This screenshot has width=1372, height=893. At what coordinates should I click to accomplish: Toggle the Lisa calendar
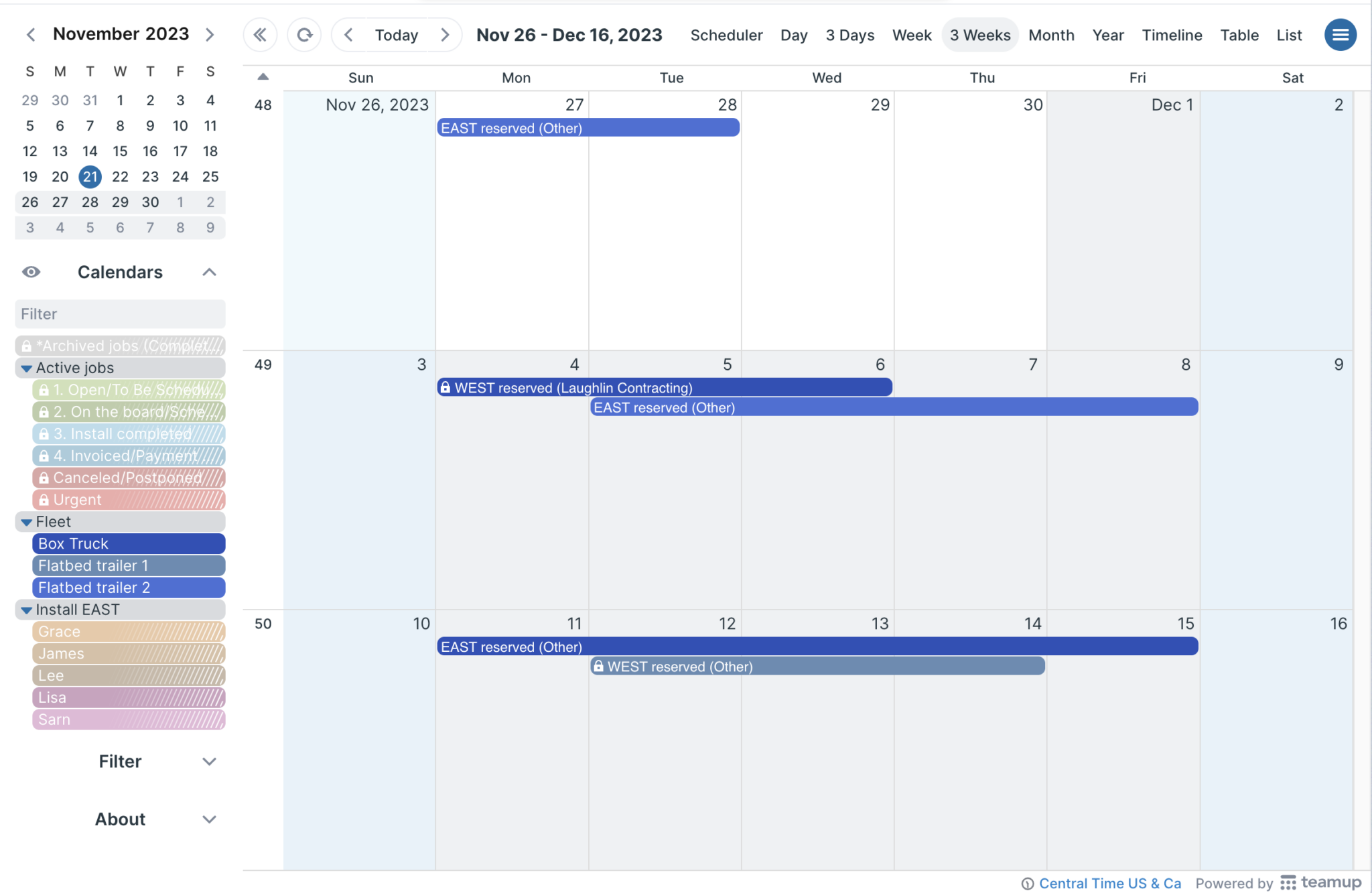coord(128,697)
